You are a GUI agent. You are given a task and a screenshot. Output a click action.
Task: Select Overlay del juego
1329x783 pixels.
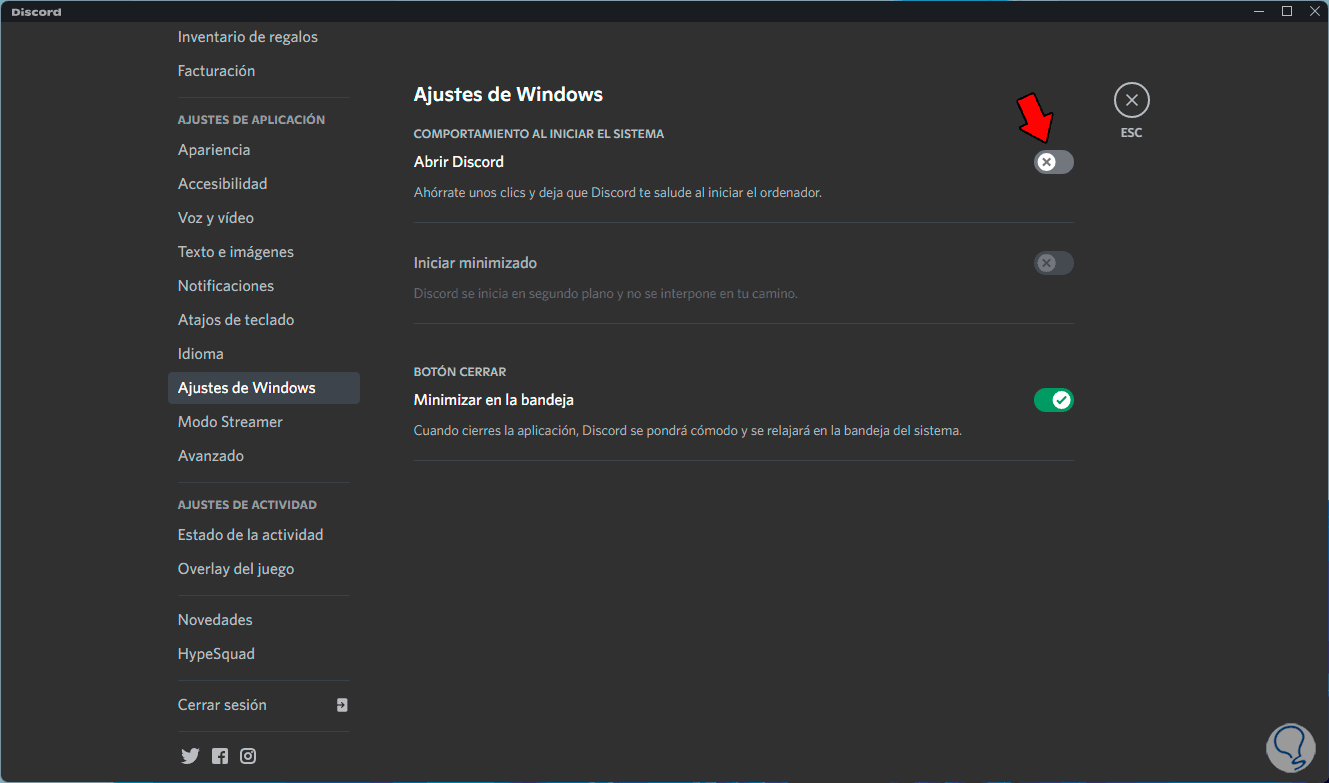(264, 569)
